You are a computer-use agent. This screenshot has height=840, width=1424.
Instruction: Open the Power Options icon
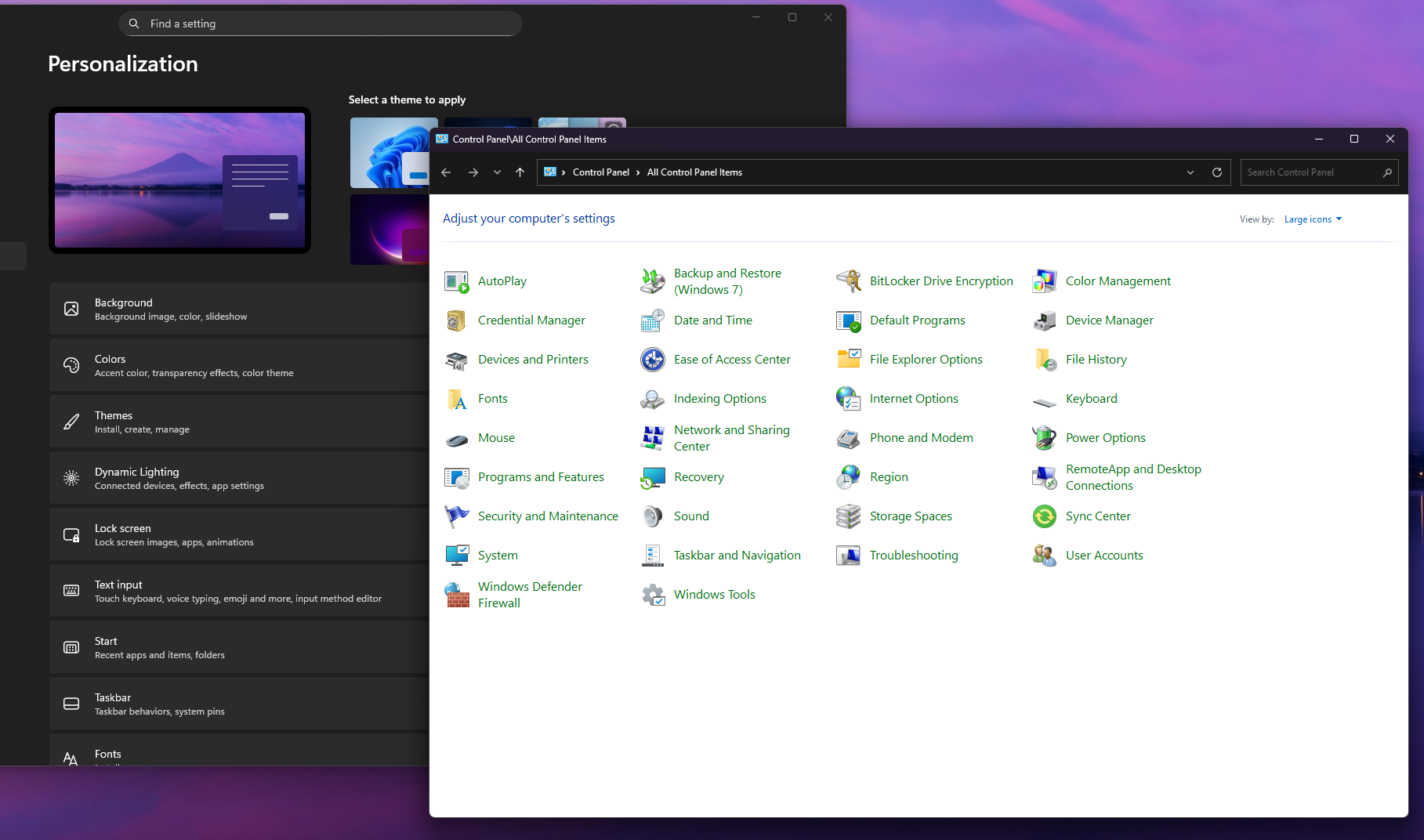tap(1044, 438)
